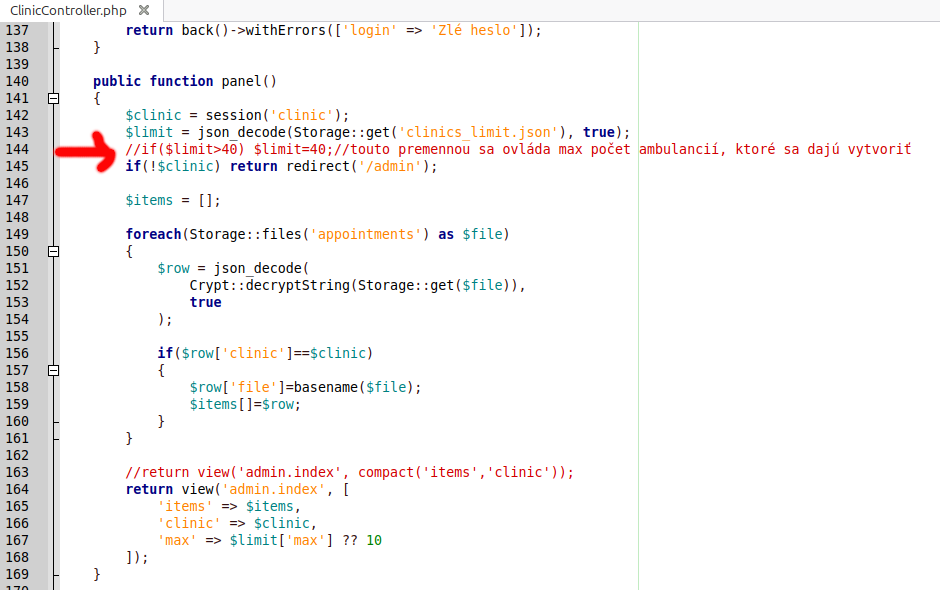The width and height of the screenshot is (940, 590).
Task: Click the empty fold gutter beside line 160
Action: point(54,421)
